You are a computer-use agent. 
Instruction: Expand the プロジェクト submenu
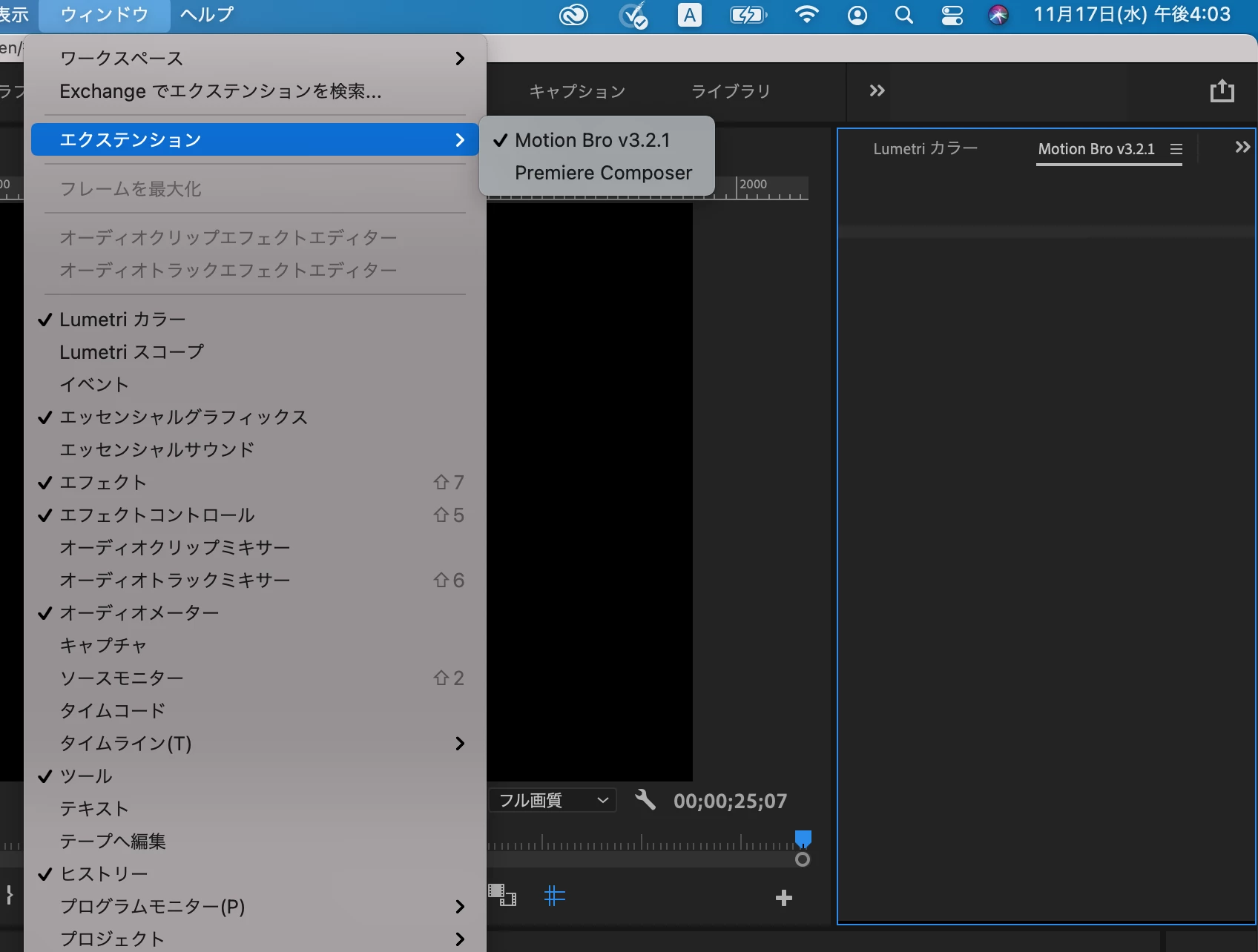[255, 938]
